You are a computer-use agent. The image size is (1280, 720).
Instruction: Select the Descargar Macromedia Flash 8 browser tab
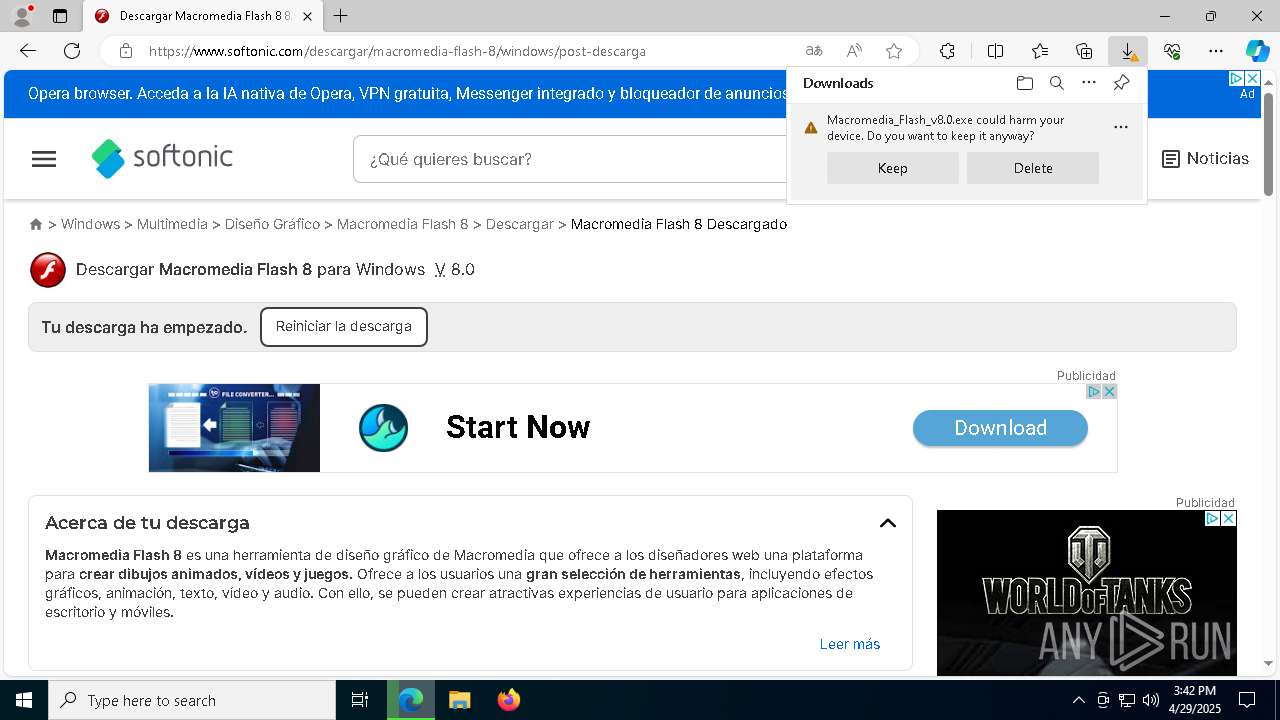(204, 16)
